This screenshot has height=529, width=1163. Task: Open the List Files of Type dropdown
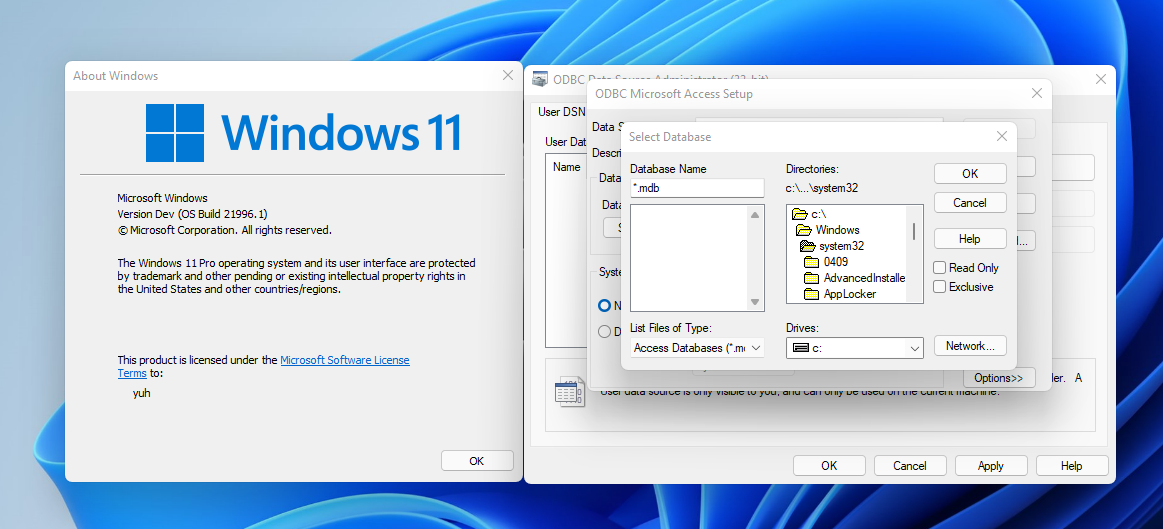point(697,347)
